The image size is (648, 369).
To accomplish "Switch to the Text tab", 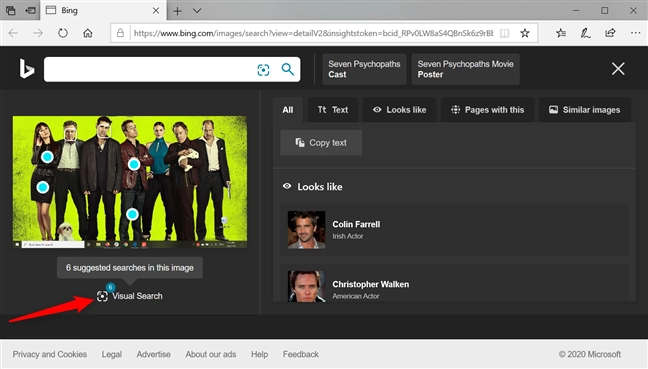I will click(x=333, y=110).
